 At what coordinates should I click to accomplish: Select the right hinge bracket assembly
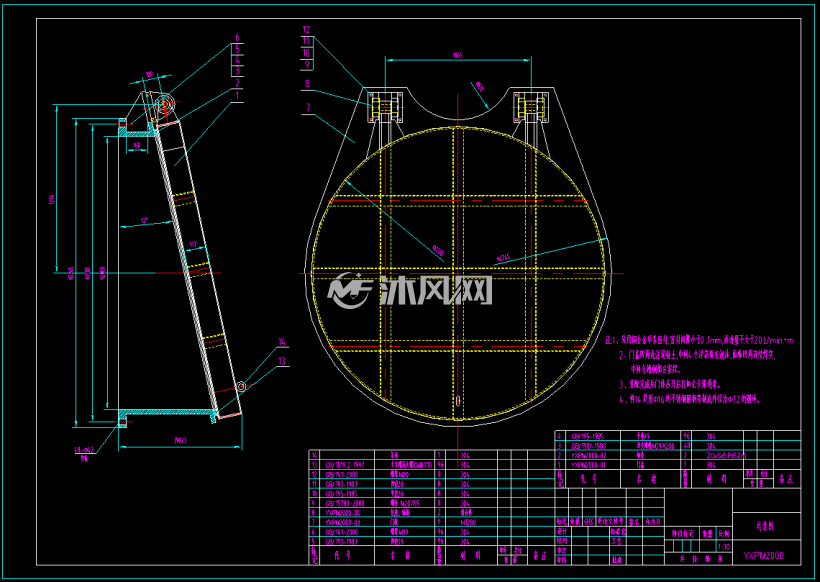coord(530,107)
